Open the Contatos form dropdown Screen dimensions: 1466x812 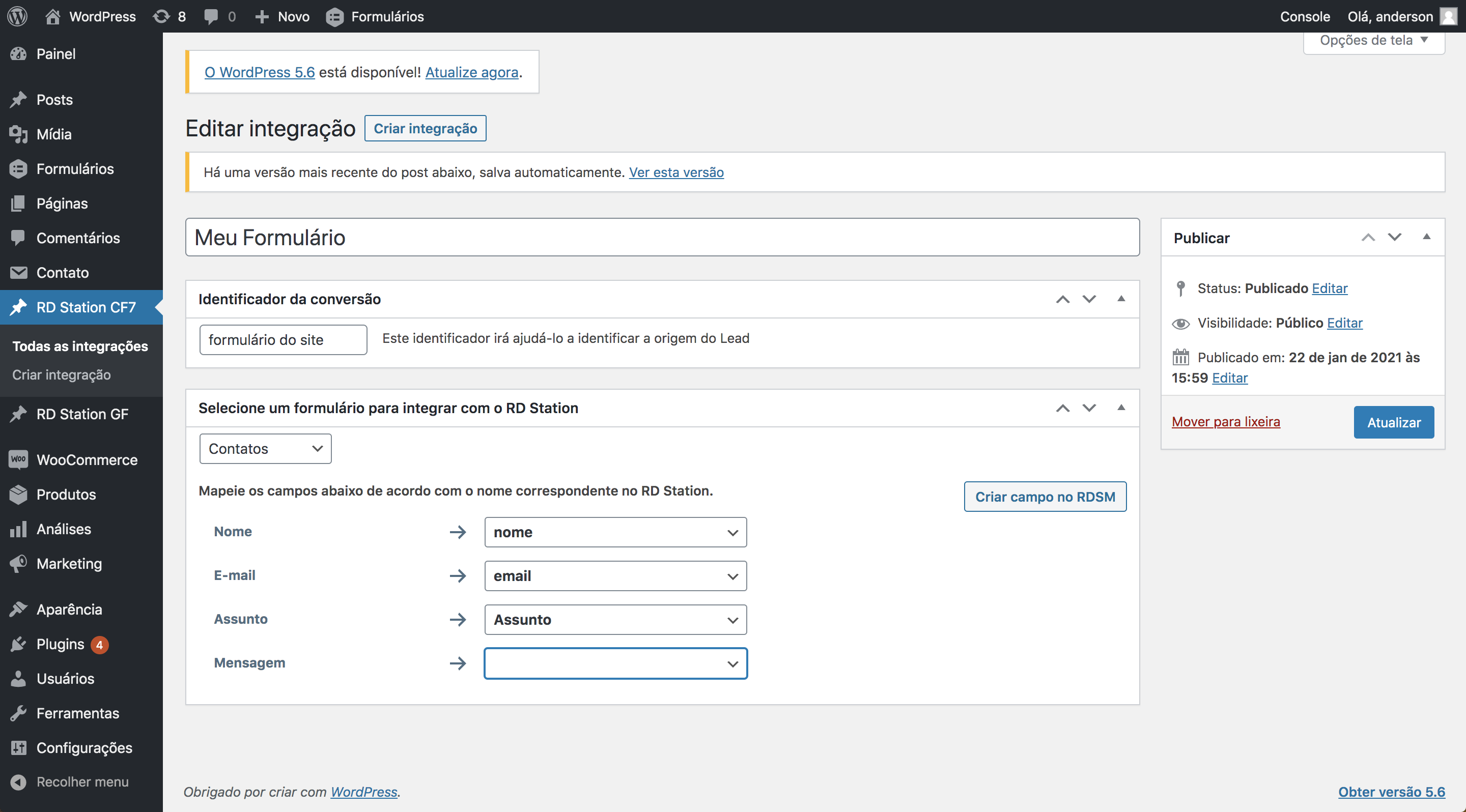pyautogui.click(x=265, y=449)
